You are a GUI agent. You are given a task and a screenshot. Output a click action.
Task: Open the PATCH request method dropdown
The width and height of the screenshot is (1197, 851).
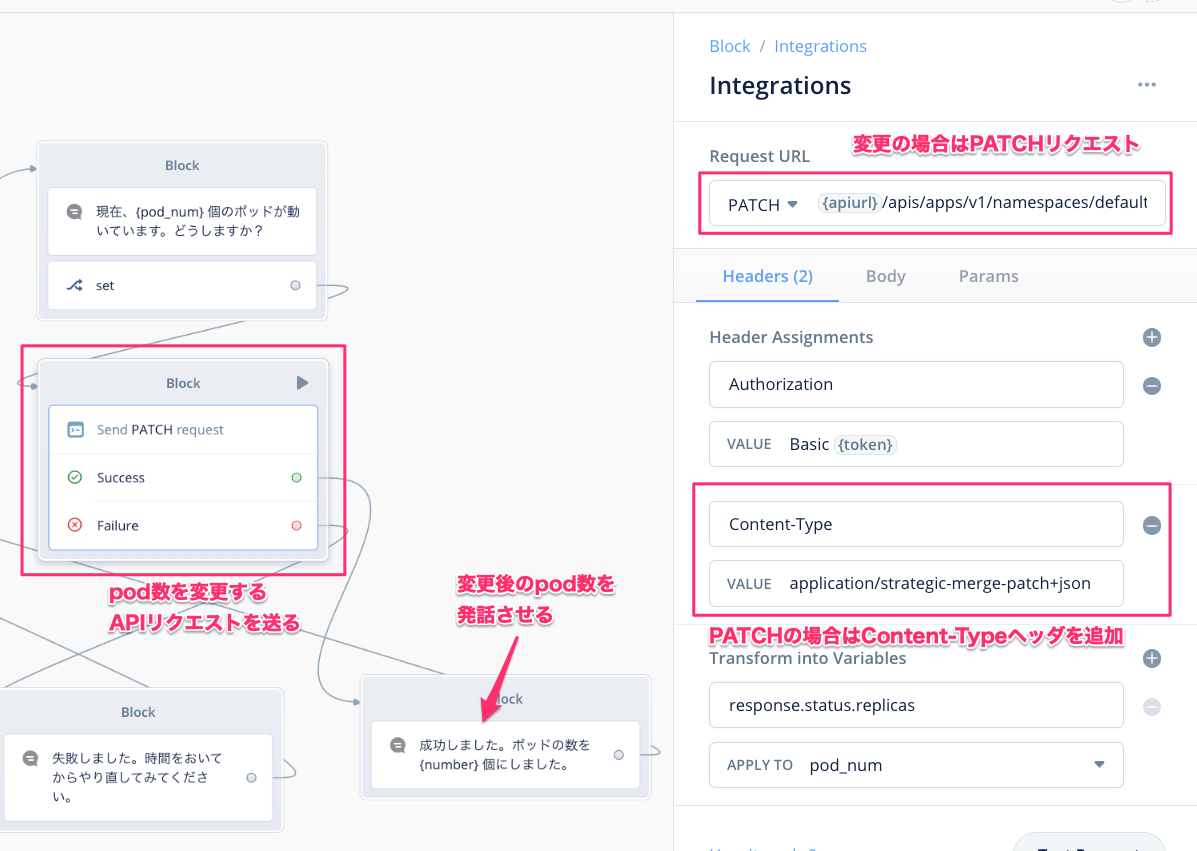click(763, 205)
